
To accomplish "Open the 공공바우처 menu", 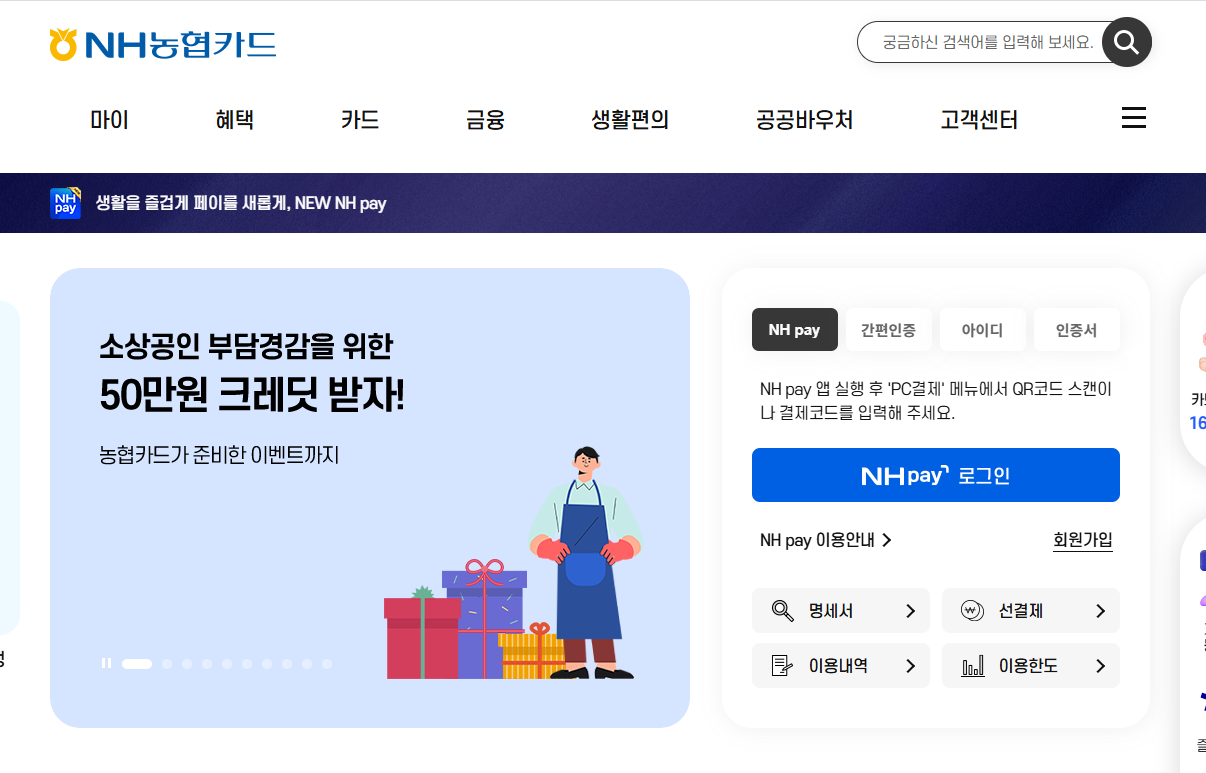I will click(804, 120).
